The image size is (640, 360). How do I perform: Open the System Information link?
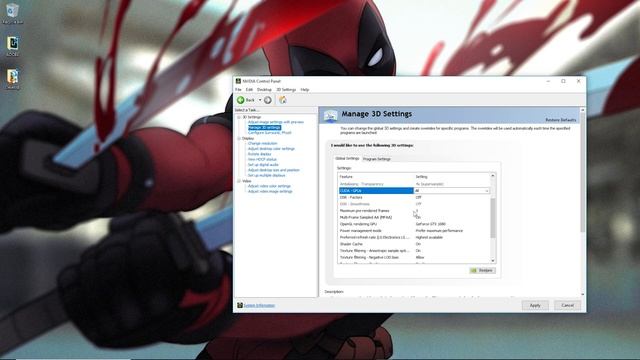coord(260,305)
